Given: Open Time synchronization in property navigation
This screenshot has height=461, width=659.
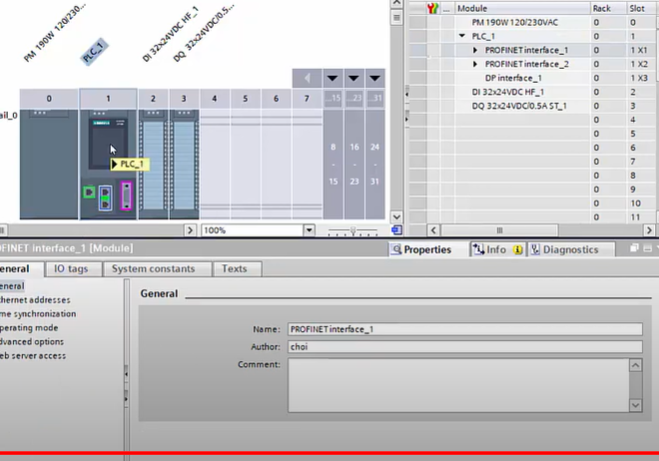Looking at the screenshot, I should coord(38,314).
